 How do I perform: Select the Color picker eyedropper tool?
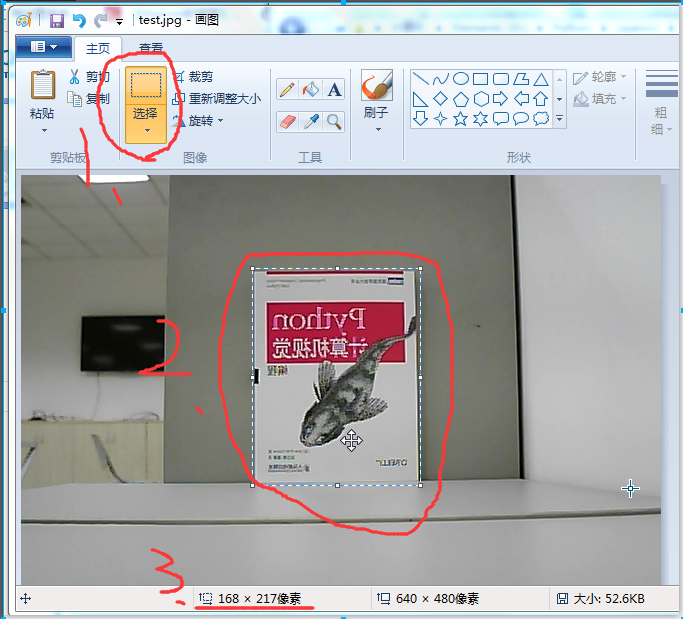pos(311,122)
